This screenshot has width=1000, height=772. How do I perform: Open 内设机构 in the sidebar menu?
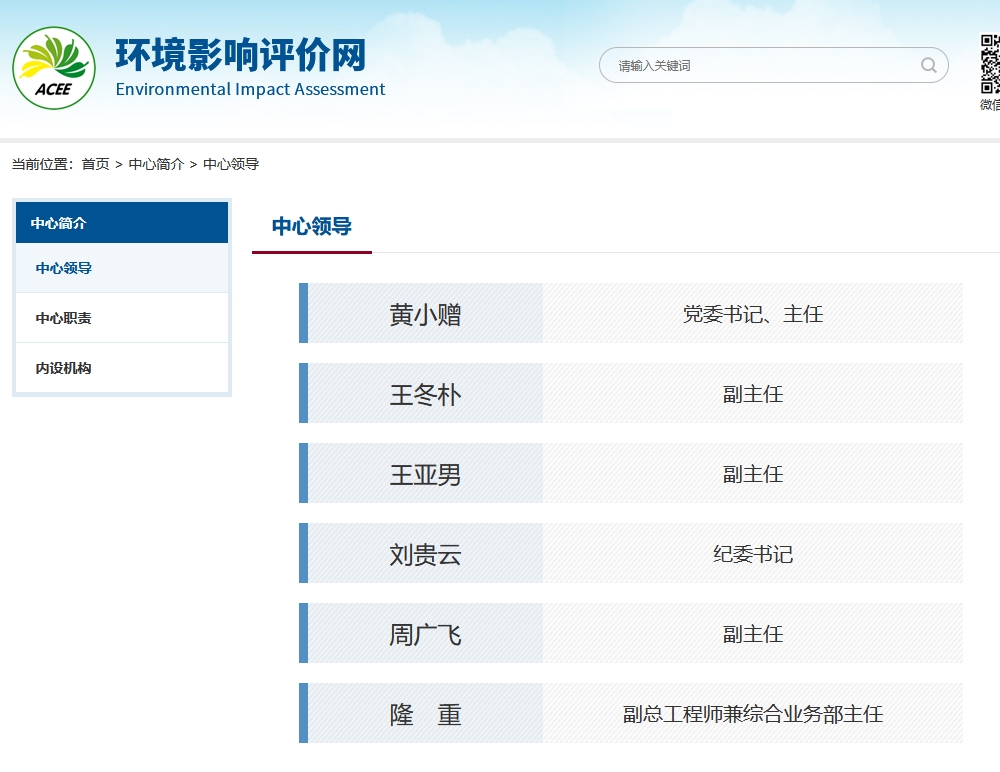point(122,368)
